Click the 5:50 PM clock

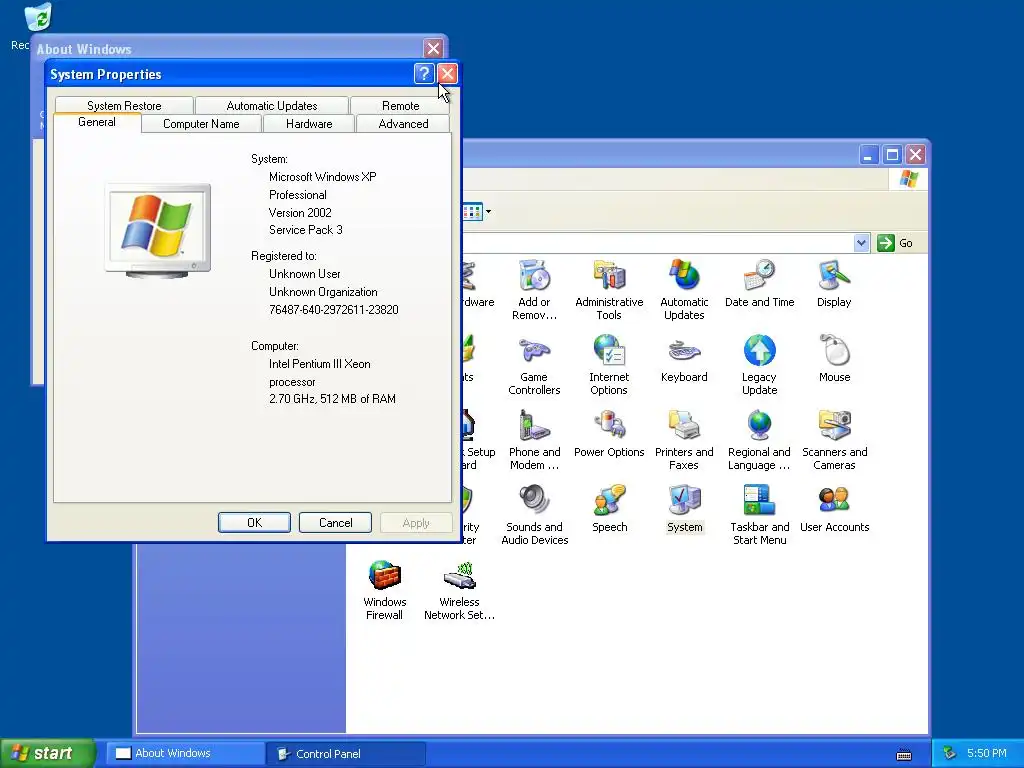click(x=987, y=753)
